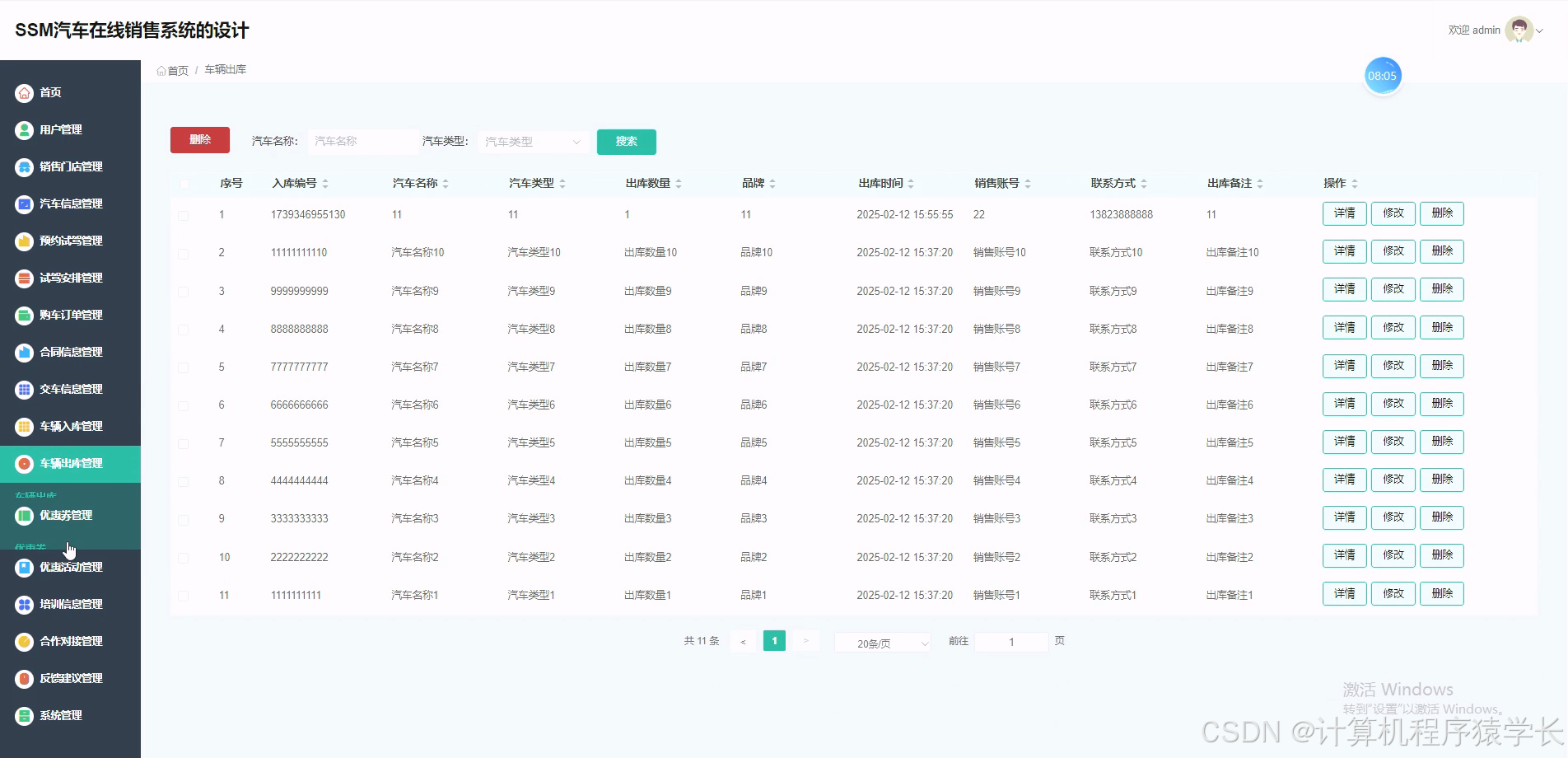Viewport: 1568px width, 758px height.
Task: Click the 用户管理 user icon
Action: (x=25, y=130)
